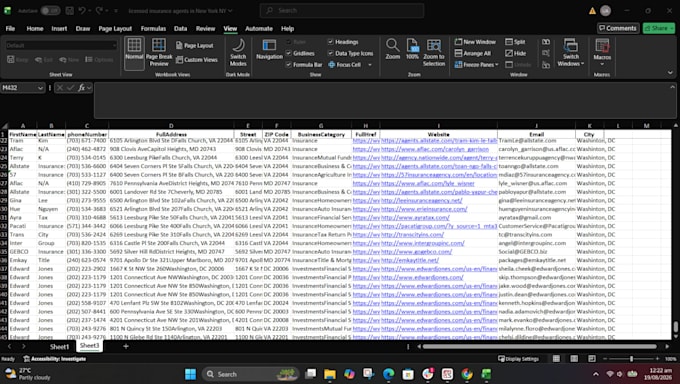Open the leeinsuranceagency.net link
This screenshot has height=384, width=680.
pos(422,200)
